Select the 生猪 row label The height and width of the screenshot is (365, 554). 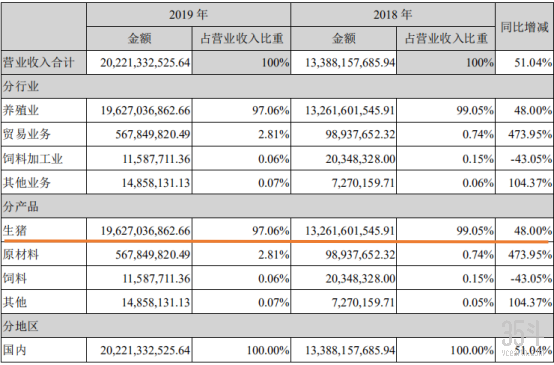(15, 231)
